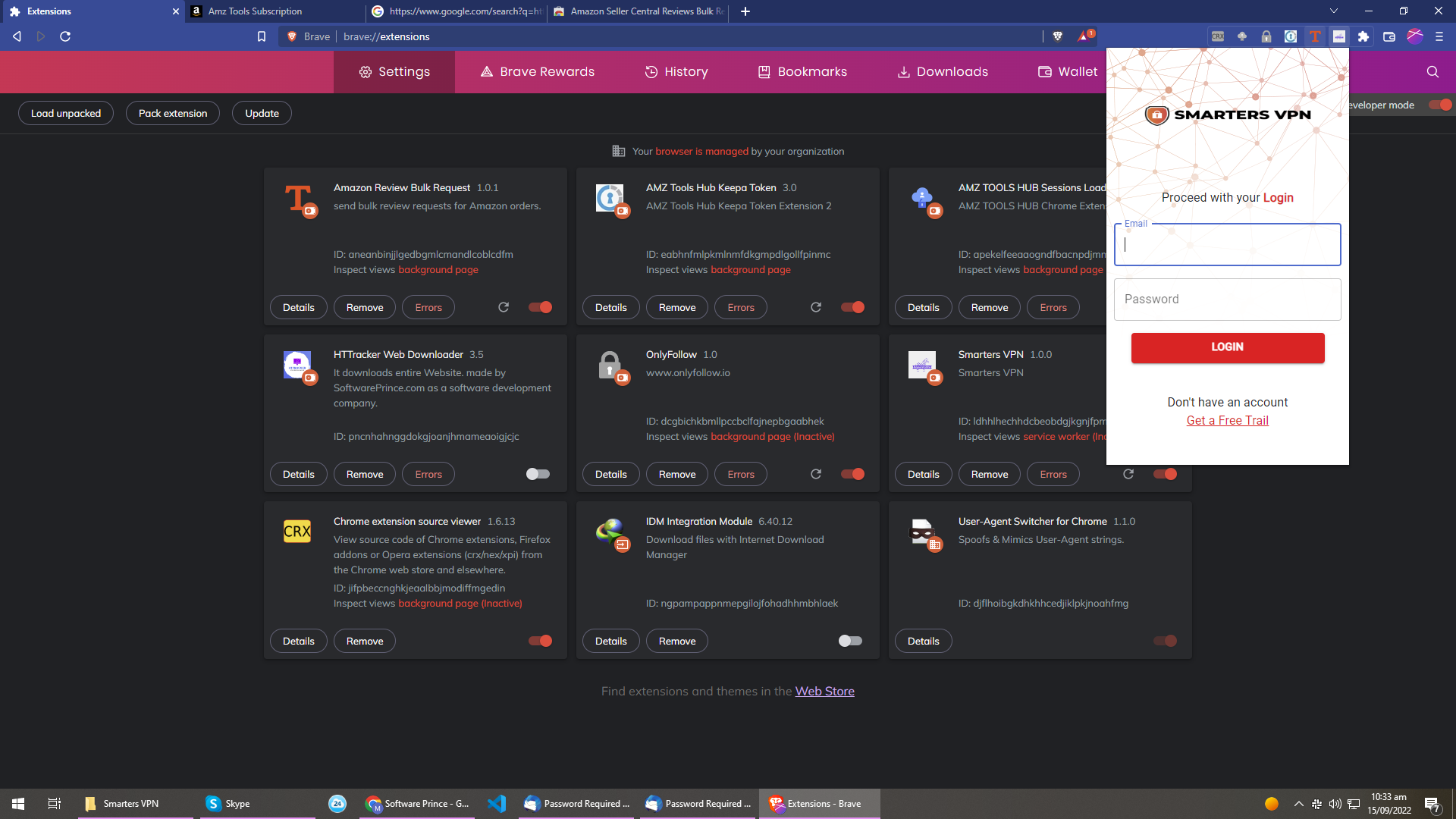The height and width of the screenshot is (819, 1456).
Task: Click the Brave Shields lion icon
Action: pos(1058,36)
